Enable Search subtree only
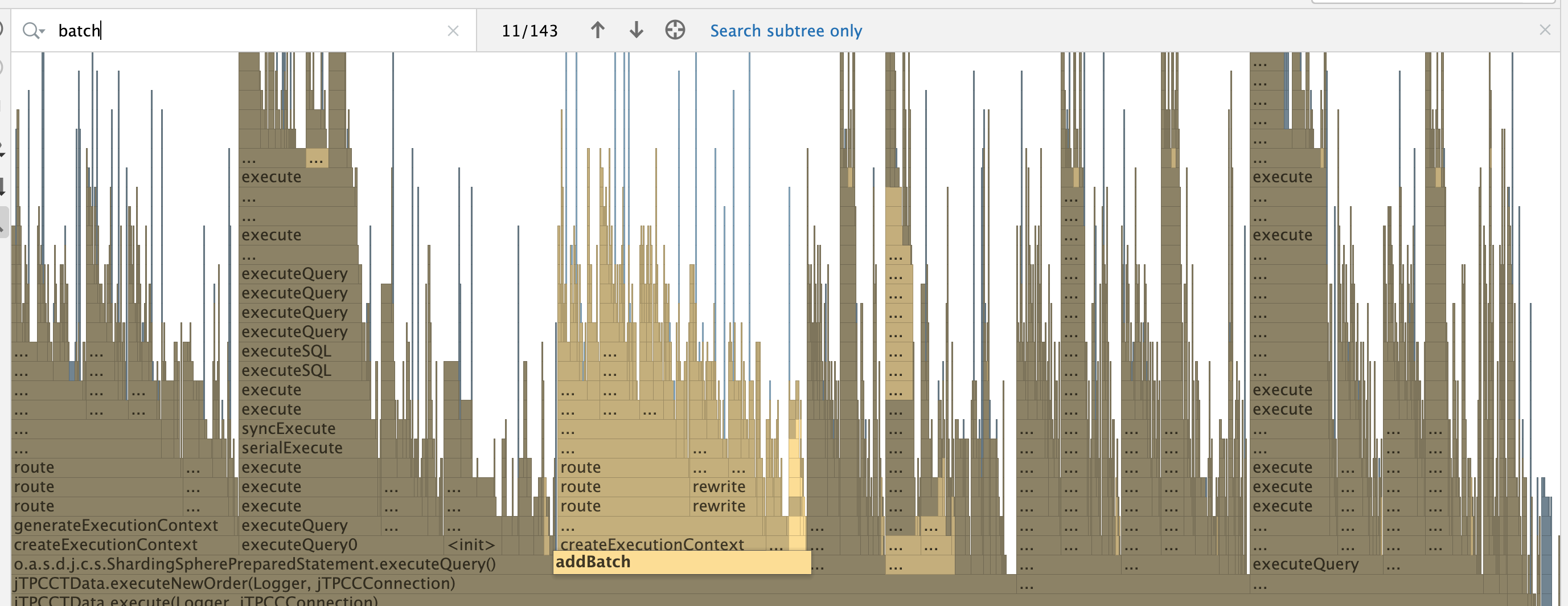 click(x=785, y=30)
